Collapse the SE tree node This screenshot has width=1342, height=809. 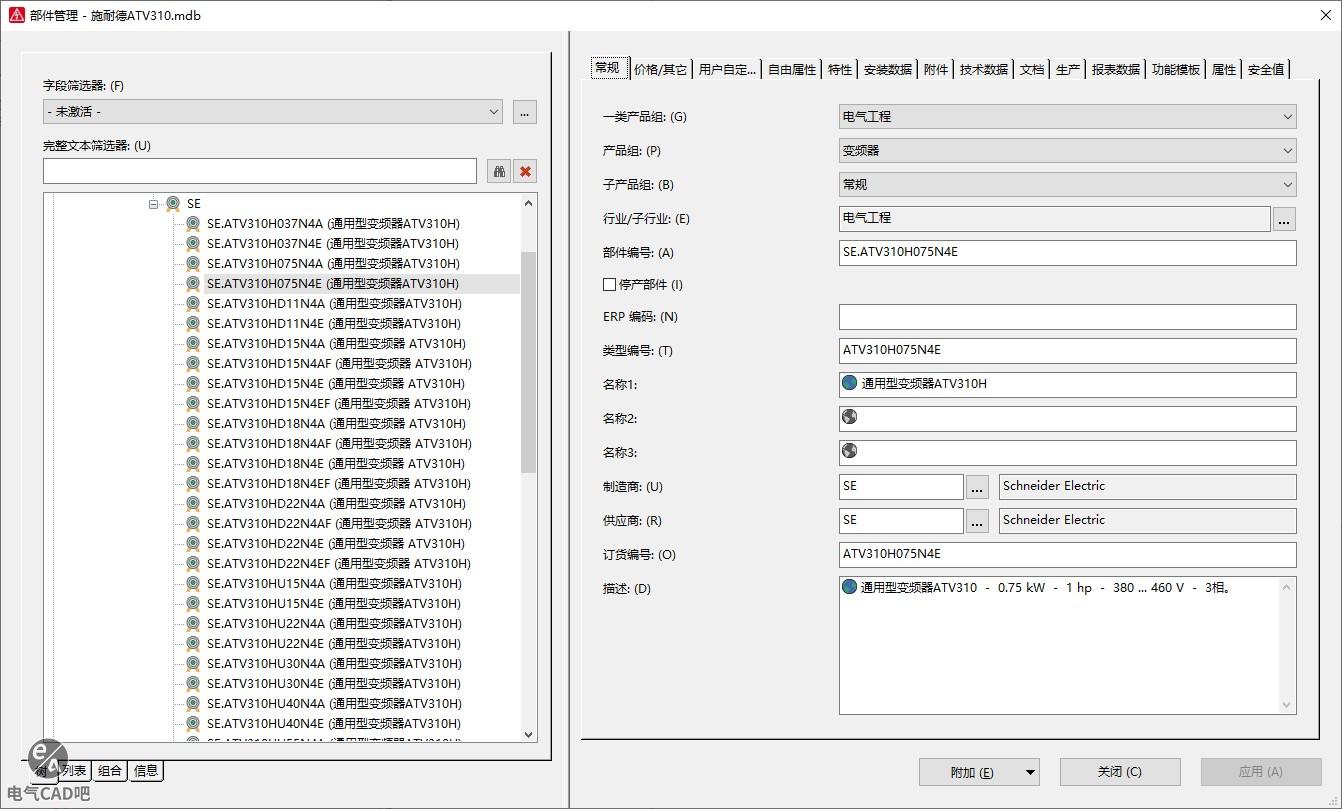coord(154,203)
